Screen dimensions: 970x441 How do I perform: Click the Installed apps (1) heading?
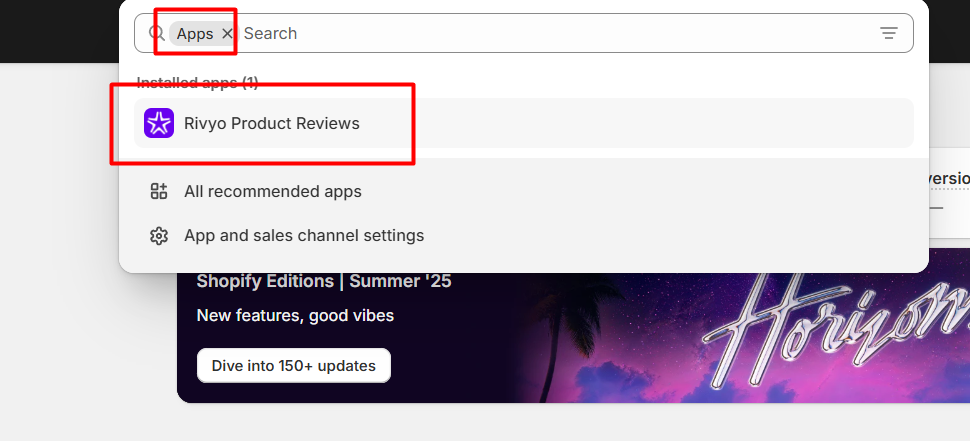coord(197,83)
